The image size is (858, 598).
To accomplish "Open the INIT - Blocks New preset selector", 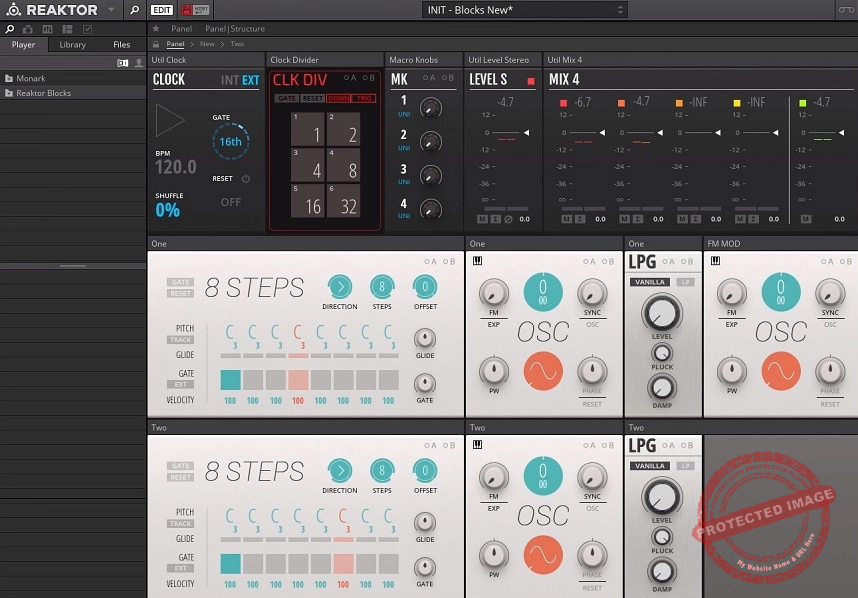I will pos(524,10).
